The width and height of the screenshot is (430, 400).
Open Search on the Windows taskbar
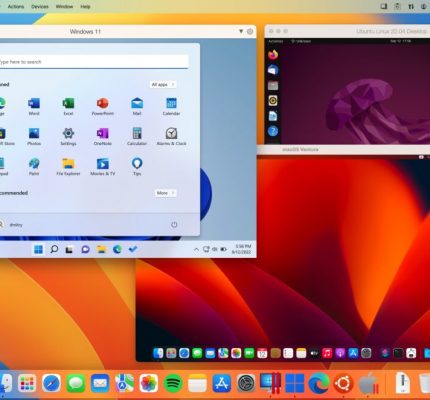54,249
